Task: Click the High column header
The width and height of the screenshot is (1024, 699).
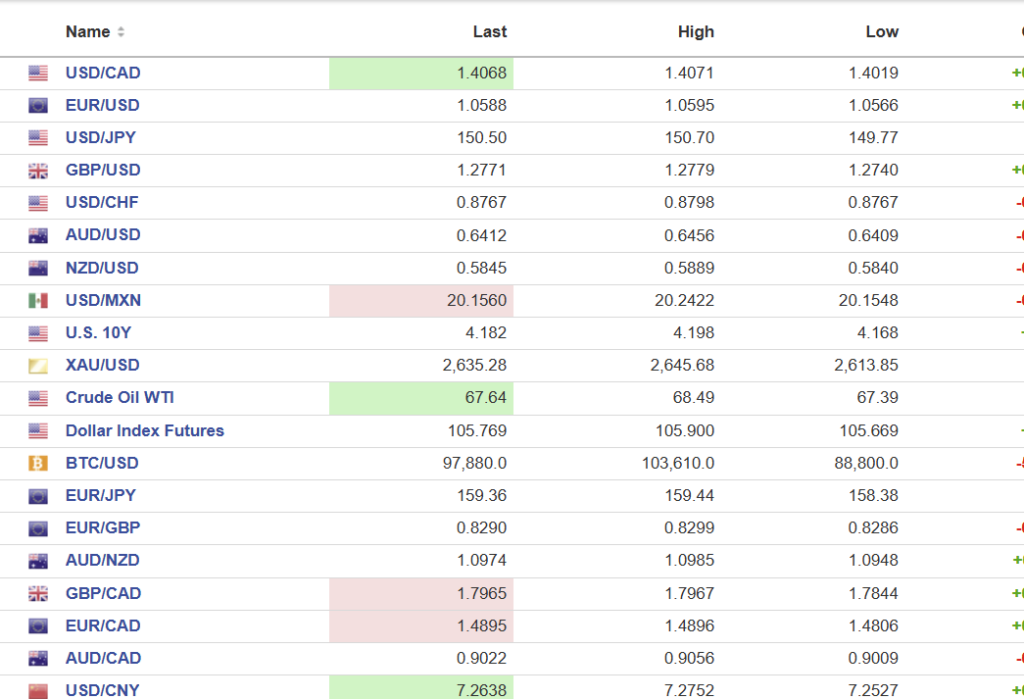Action: click(695, 32)
